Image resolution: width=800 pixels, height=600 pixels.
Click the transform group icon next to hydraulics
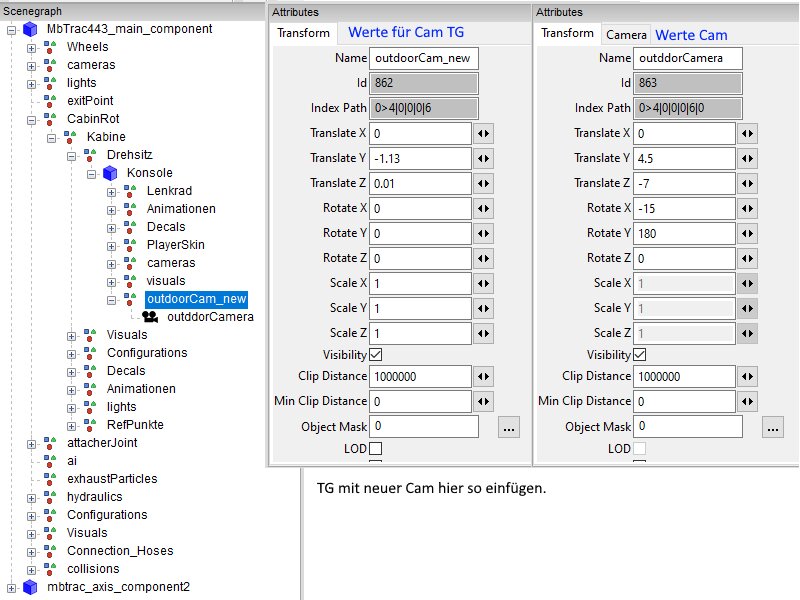pyautogui.click(x=51, y=497)
